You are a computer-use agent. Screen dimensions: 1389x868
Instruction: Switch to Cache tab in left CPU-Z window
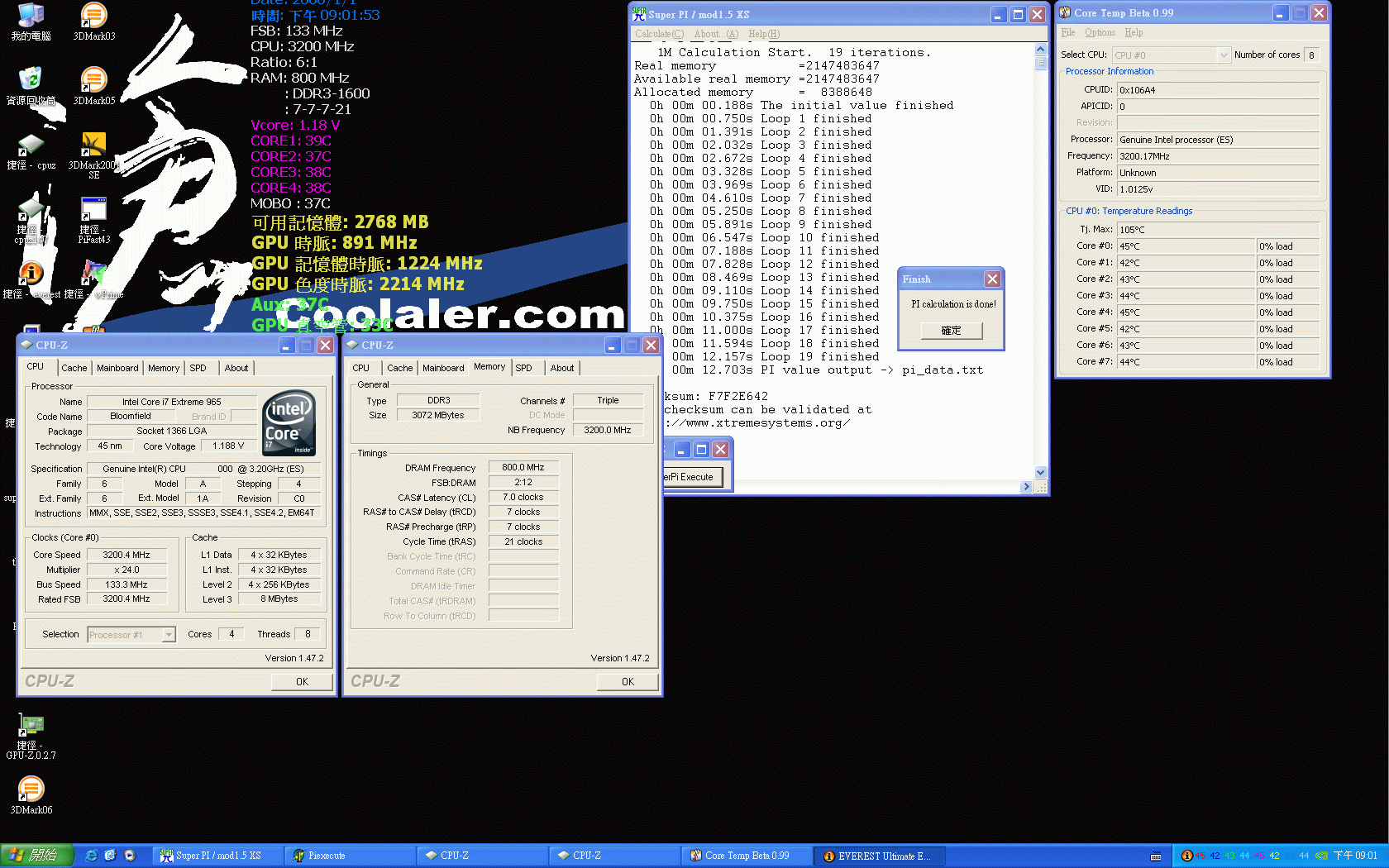point(74,368)
